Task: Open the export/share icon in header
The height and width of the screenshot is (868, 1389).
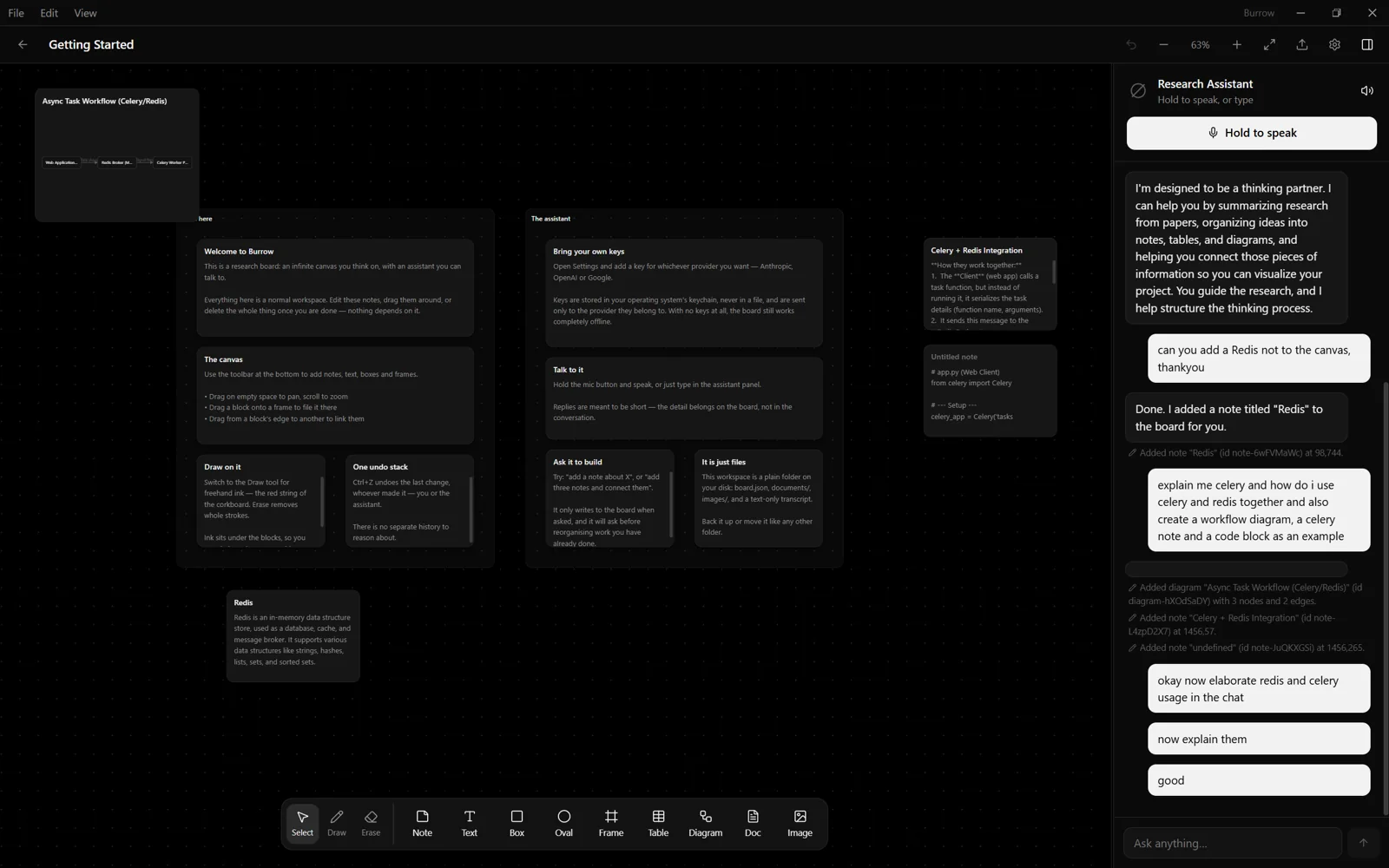Action: tap(1302, 44)
